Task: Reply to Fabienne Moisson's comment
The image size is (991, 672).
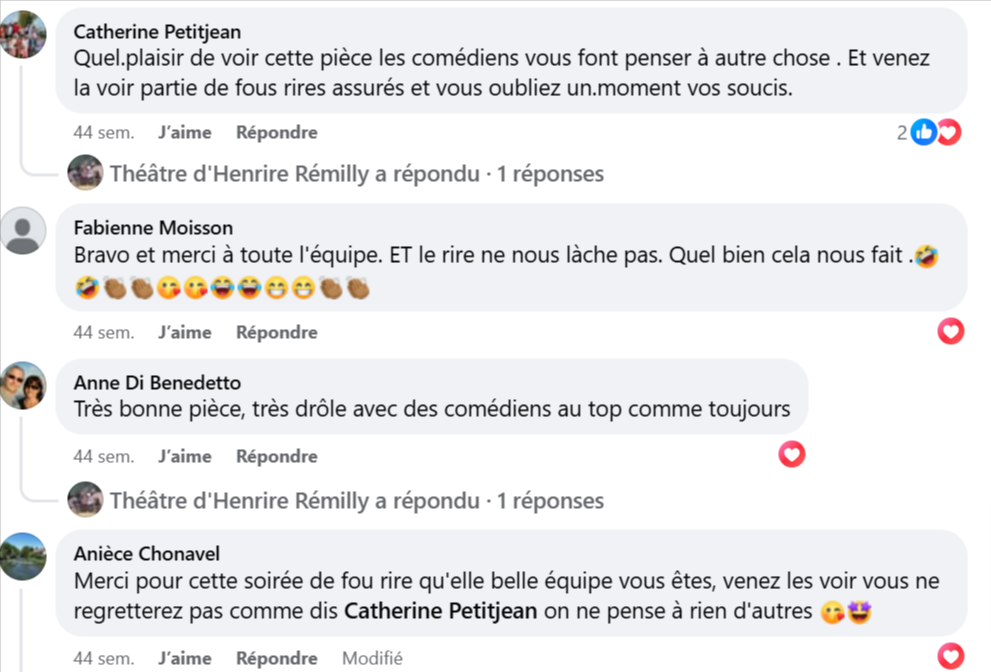Action: [277, 332]
